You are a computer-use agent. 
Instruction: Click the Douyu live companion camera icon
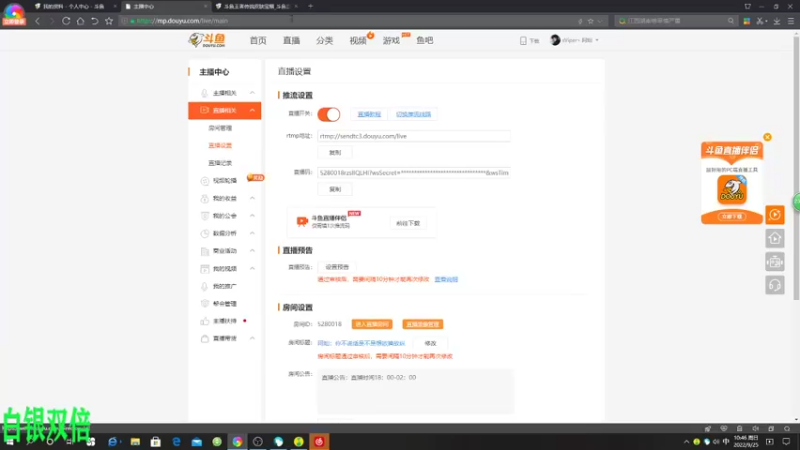click(302, 221)
